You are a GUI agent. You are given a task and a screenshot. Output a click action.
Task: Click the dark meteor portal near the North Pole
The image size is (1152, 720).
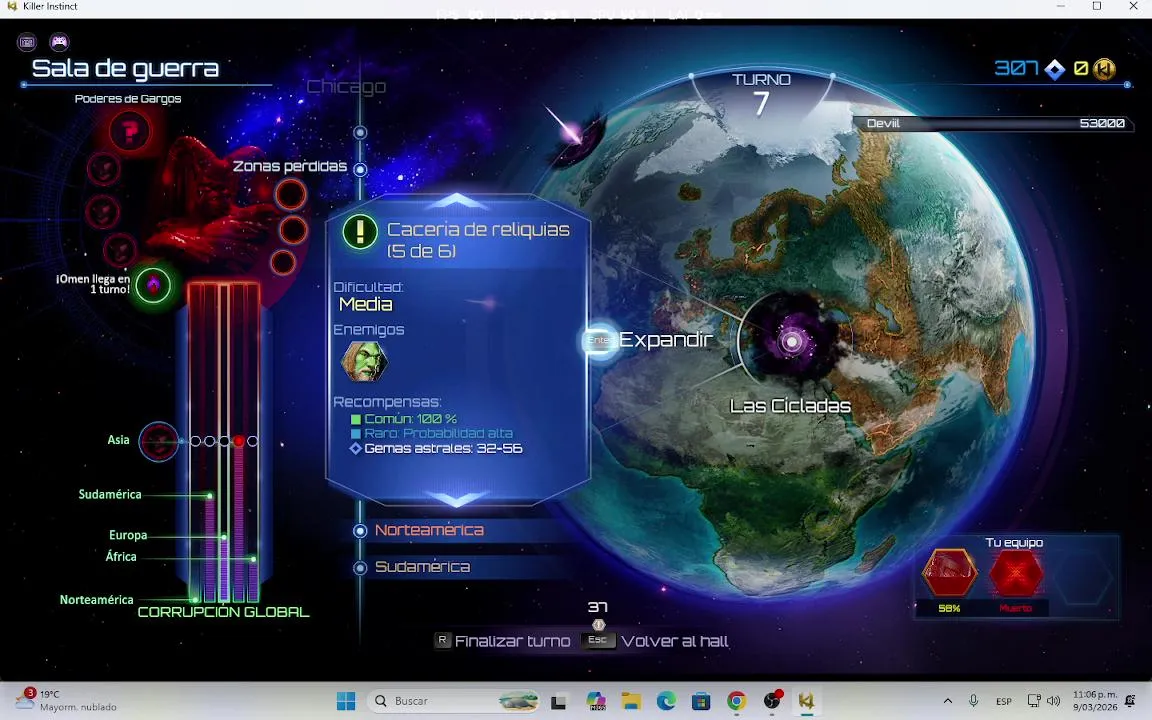pos(577,137)
